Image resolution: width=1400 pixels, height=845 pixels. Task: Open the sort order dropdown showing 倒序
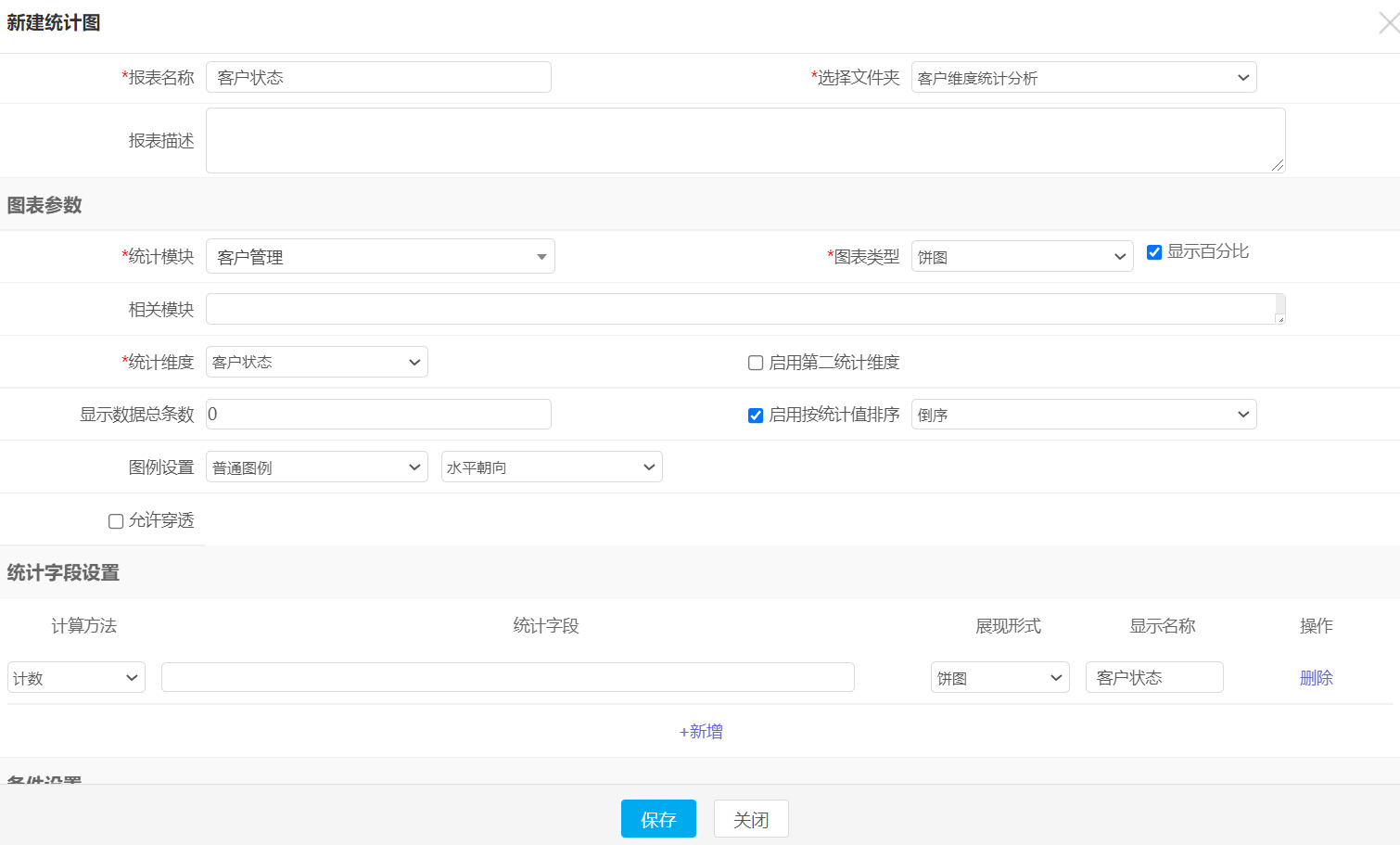(x=1083, y=414)
